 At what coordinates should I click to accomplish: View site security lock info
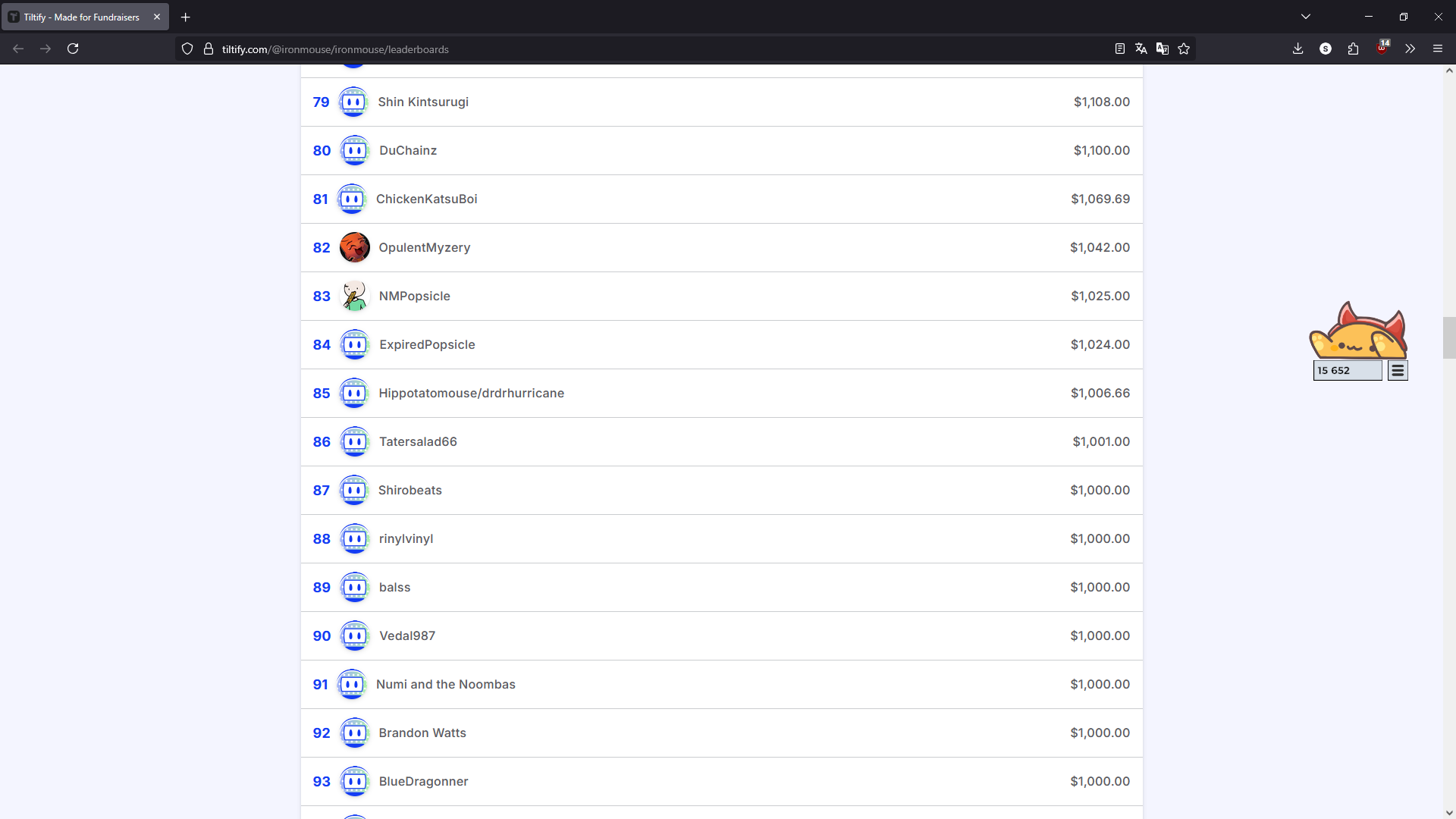[209, 49]
